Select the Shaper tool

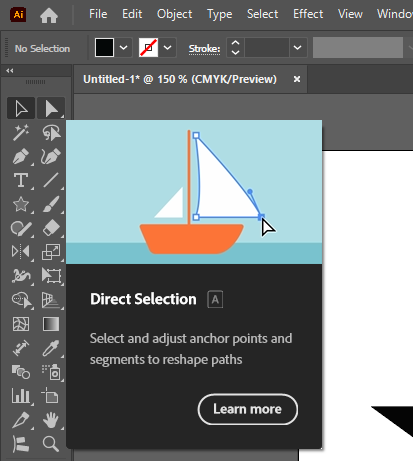click(21, 228)
